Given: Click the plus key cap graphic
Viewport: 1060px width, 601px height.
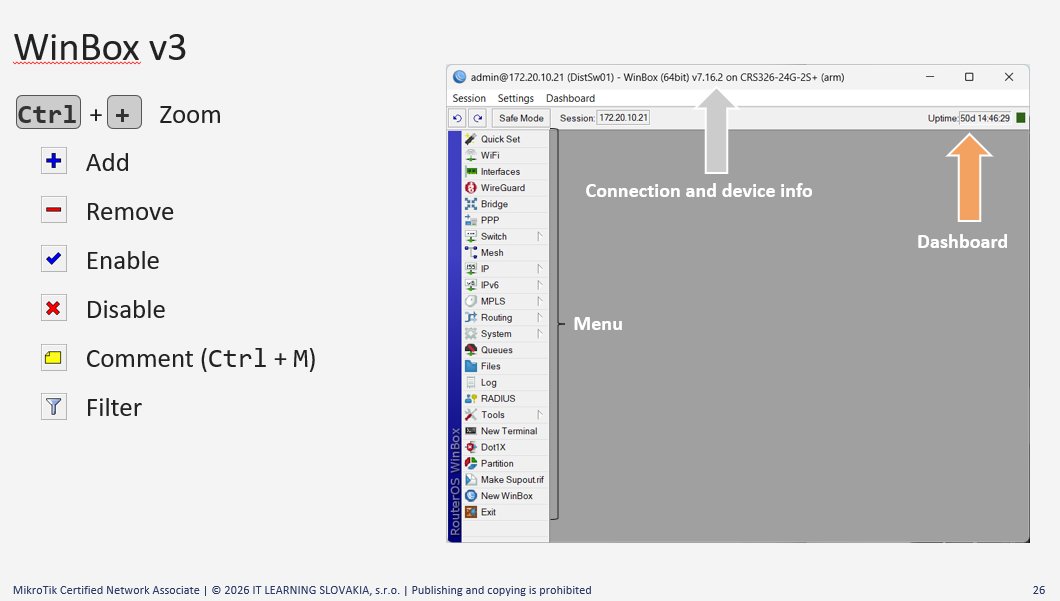Looking at the screenshot, I should (124, 113).
